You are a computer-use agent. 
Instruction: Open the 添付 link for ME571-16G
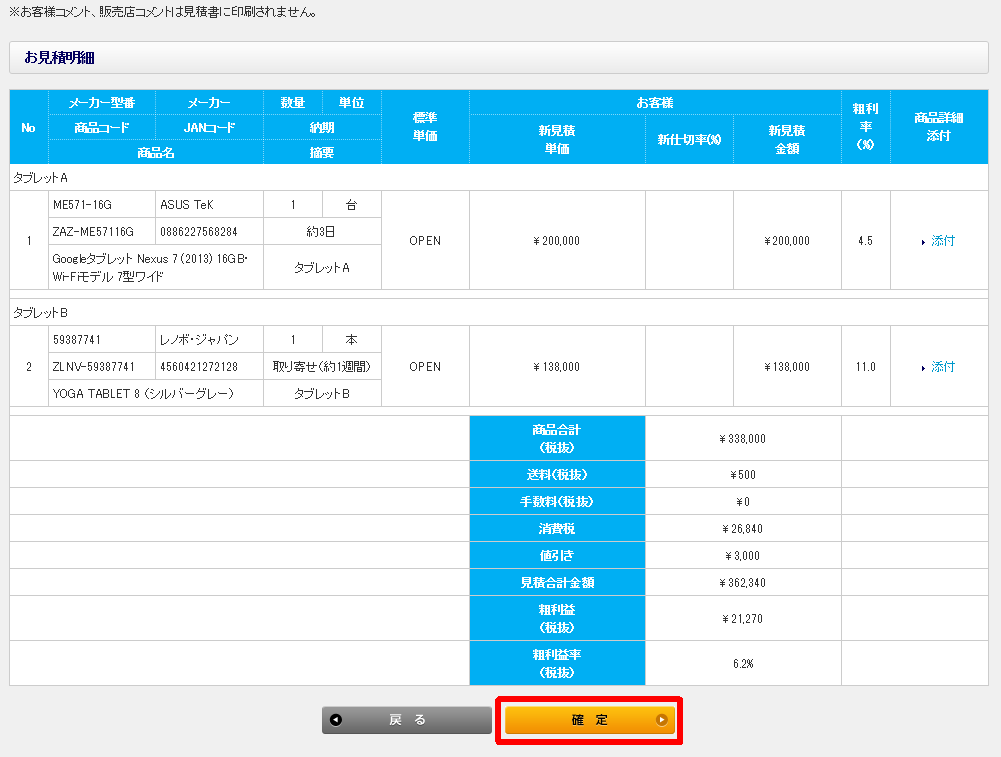(x=943, y=241)
